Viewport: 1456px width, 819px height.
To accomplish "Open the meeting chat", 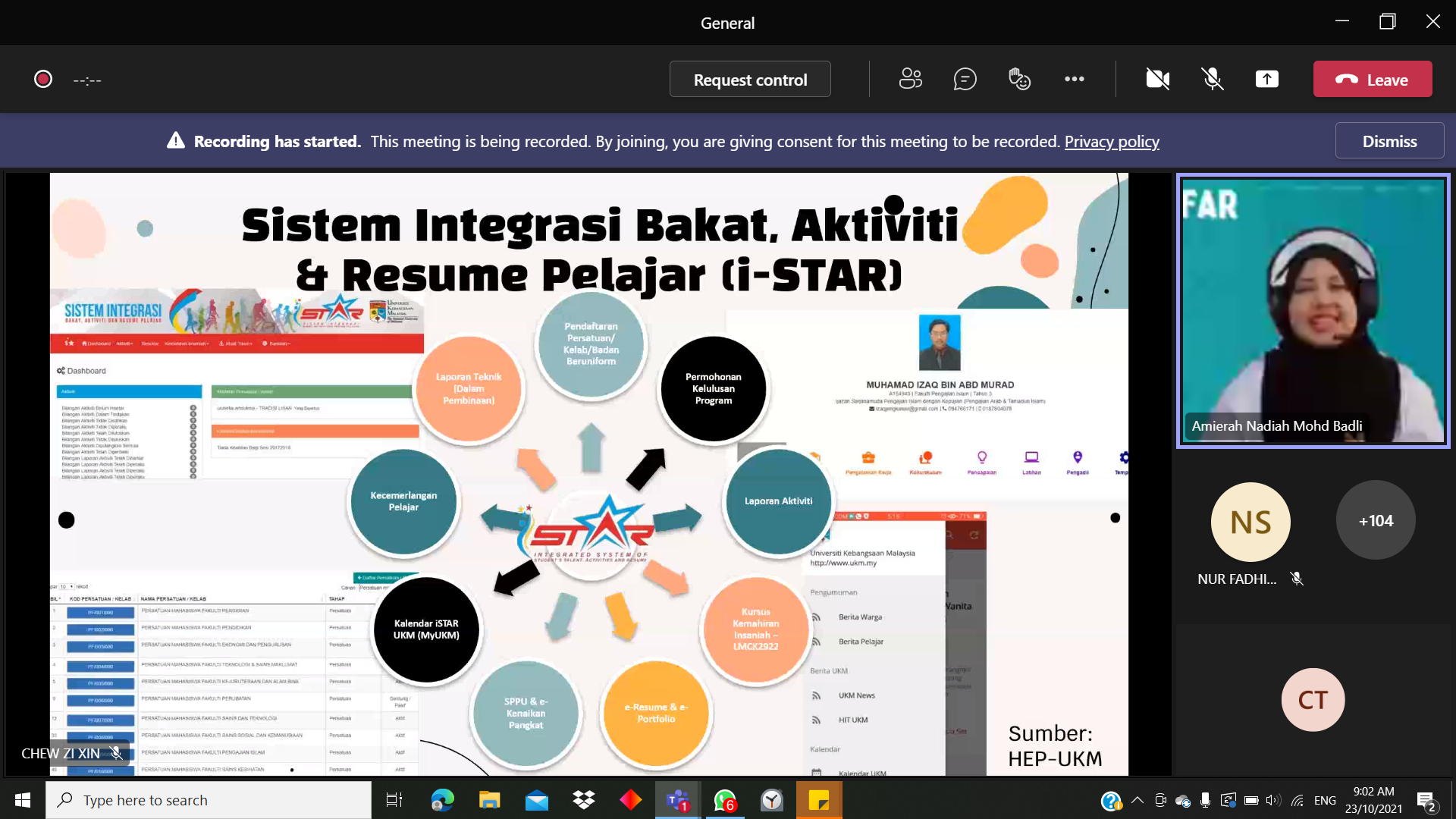I will click(x=965, y=79).
